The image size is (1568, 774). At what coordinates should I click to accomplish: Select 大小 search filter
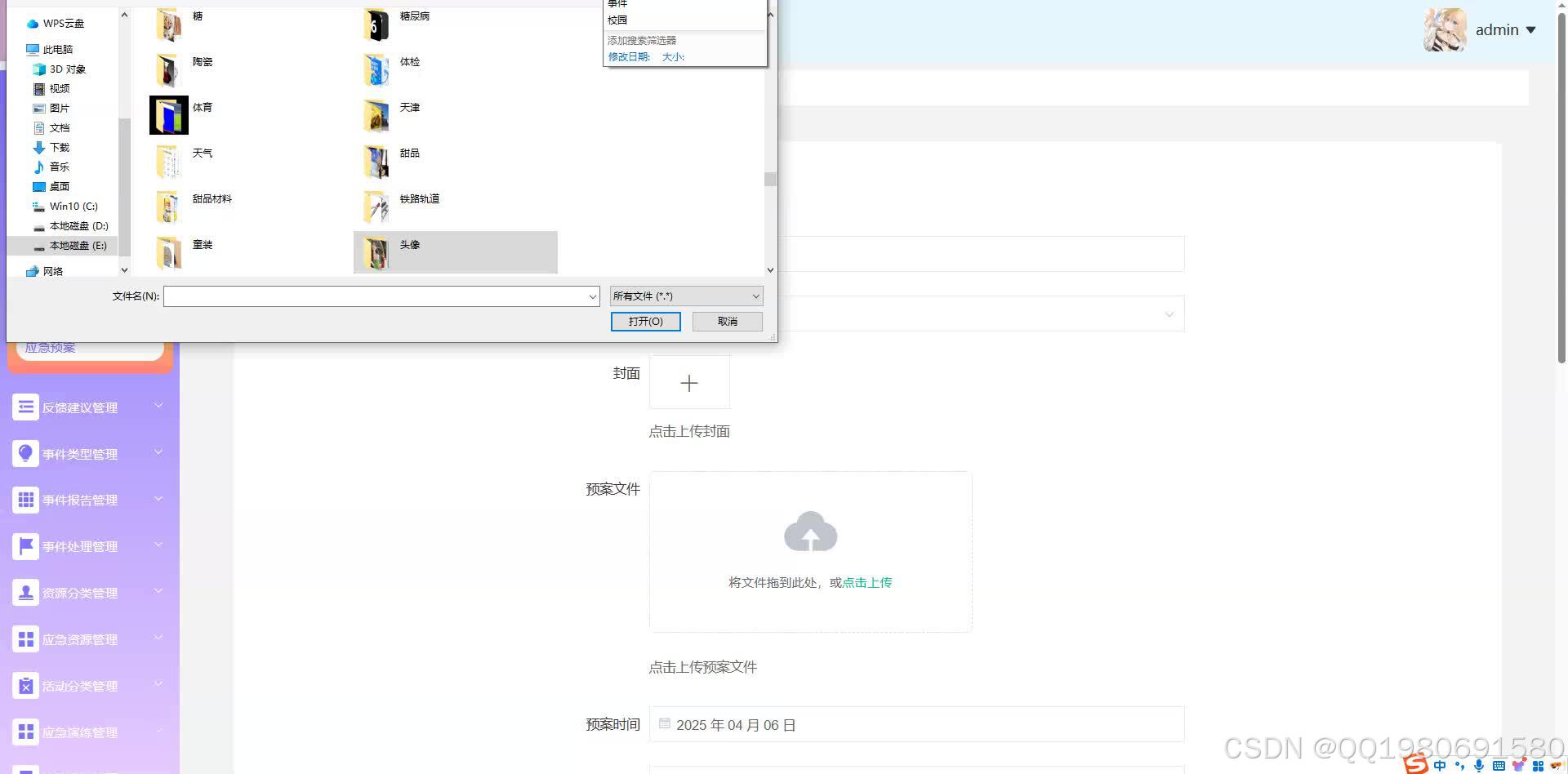tap(674, 56)
